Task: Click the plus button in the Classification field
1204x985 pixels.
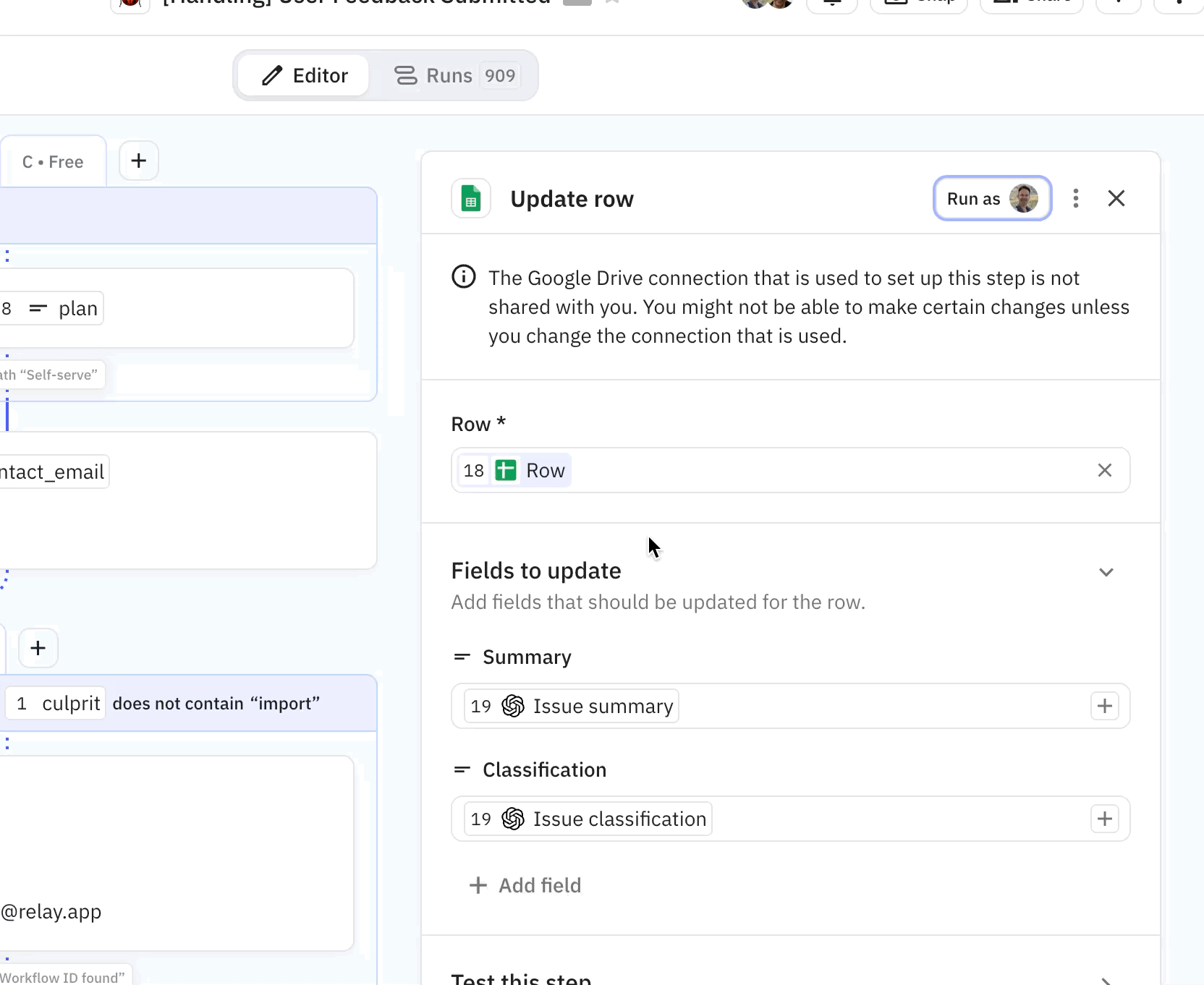Action: pos(1104,819)
